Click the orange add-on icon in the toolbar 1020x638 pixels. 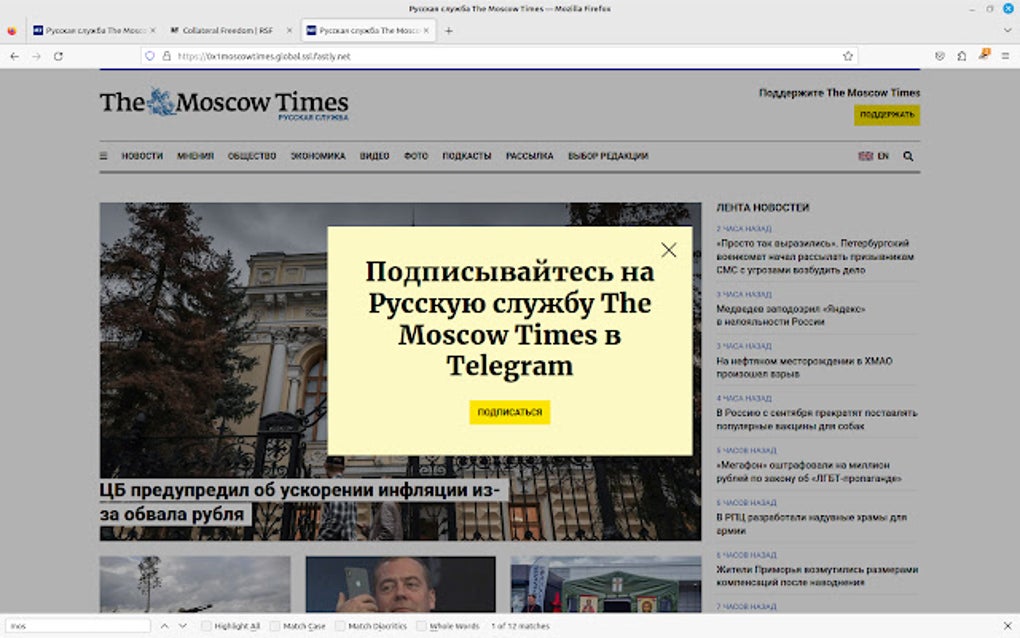(983, 57)
